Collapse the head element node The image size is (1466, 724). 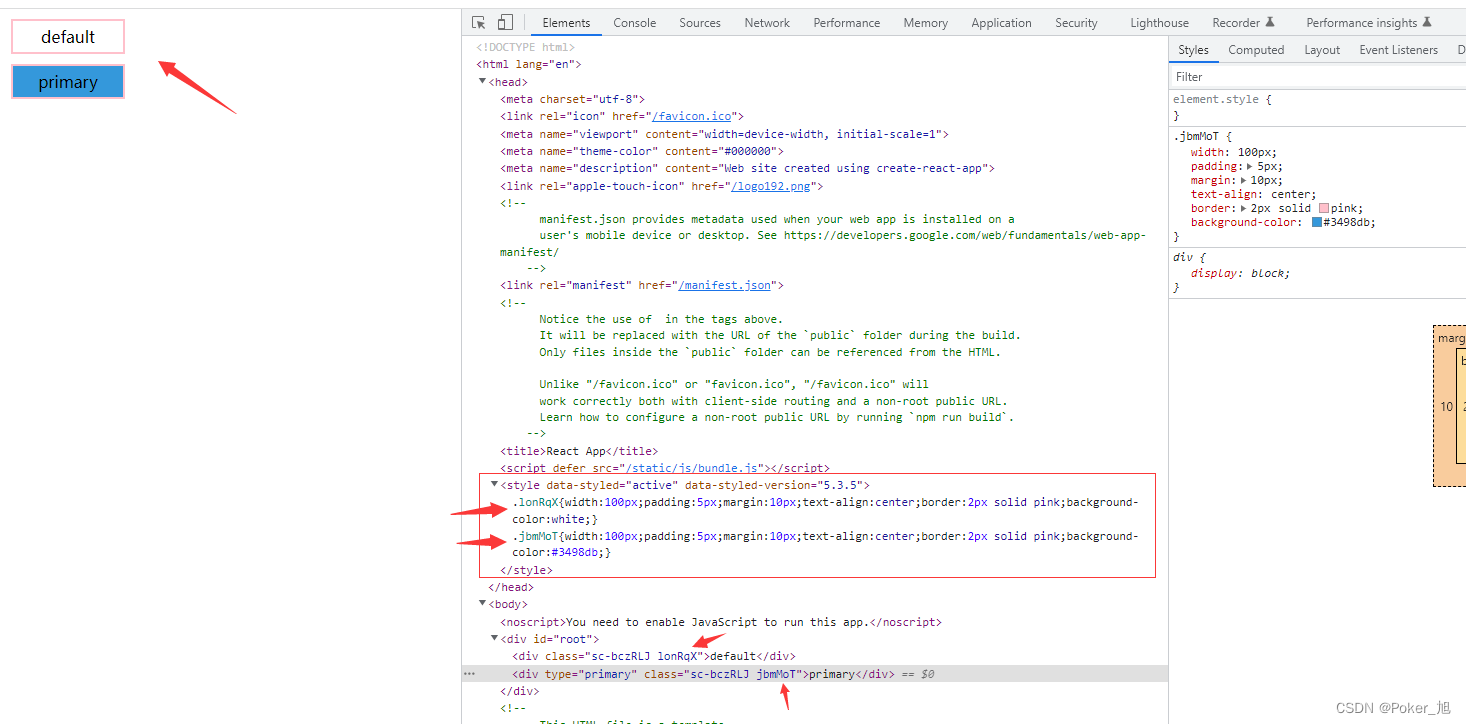click(483, 82)
